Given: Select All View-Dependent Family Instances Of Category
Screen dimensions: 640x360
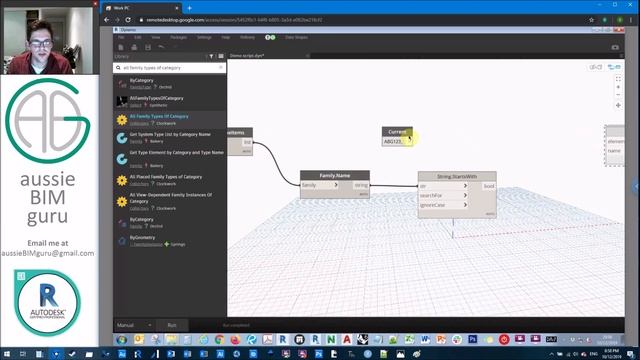Looking at the screenshot, I should 170,201.
